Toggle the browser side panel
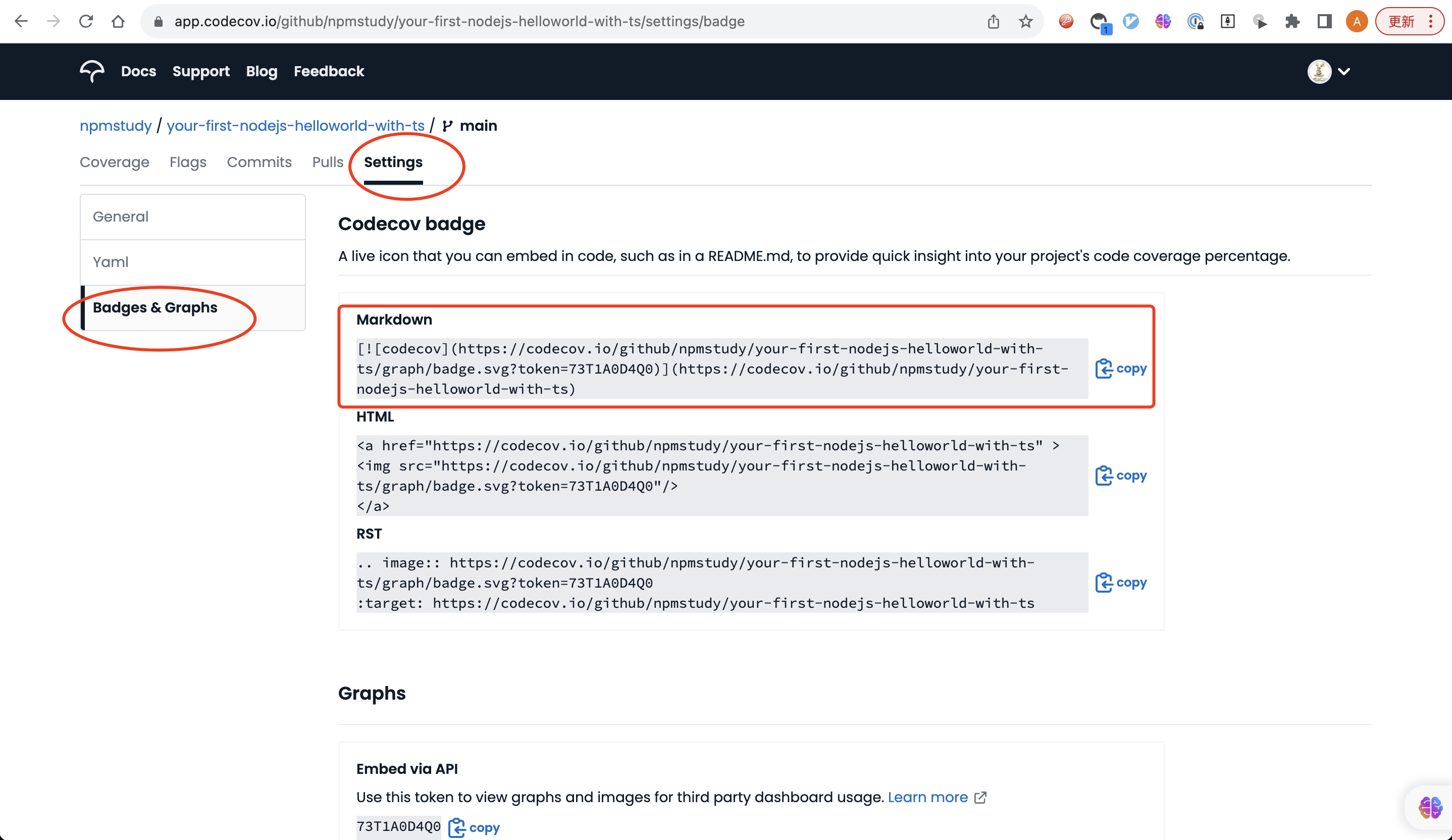This screenshot has width=1452, height=840. tap(1325, 21)
